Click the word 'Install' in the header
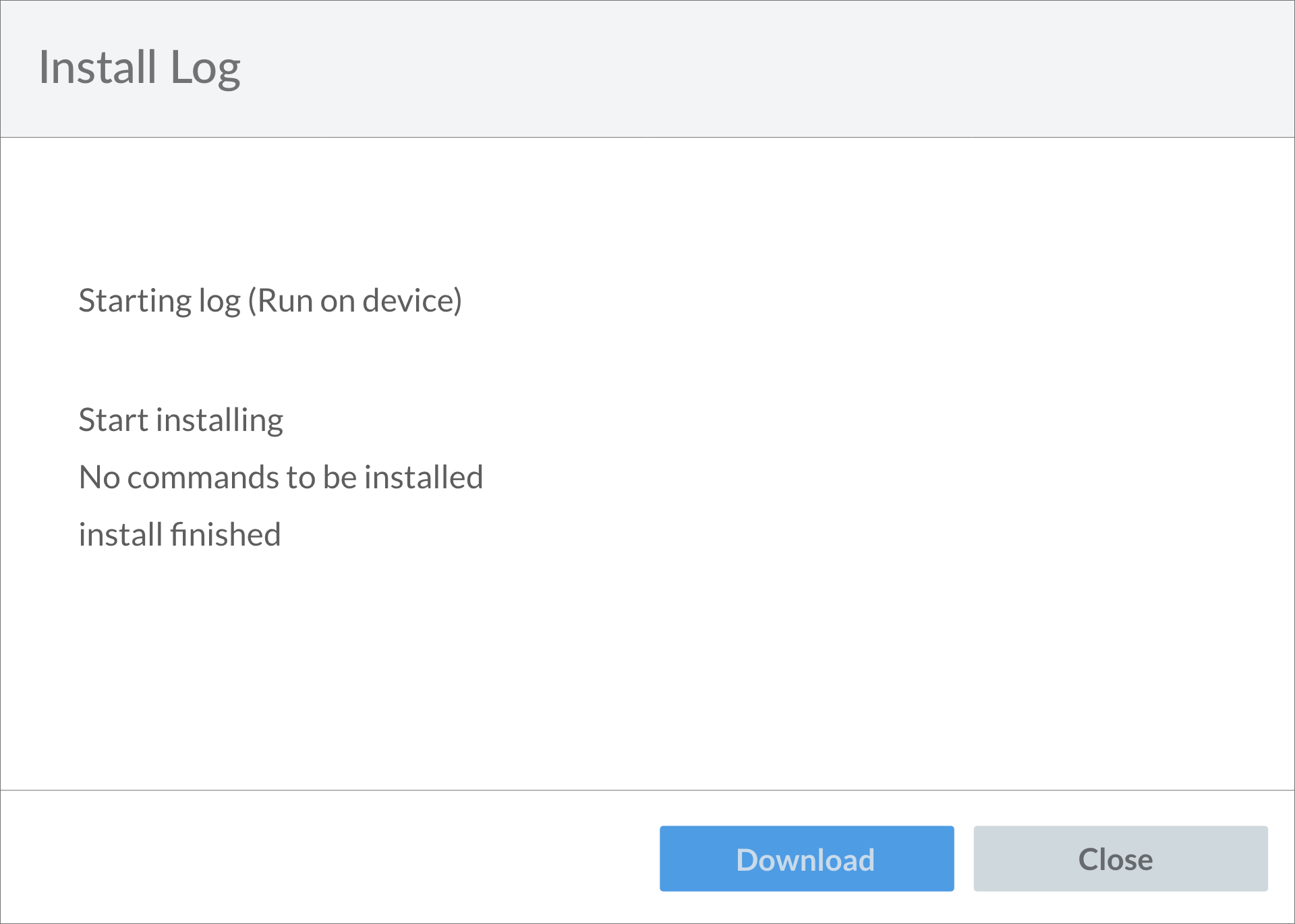 point(98,67)
